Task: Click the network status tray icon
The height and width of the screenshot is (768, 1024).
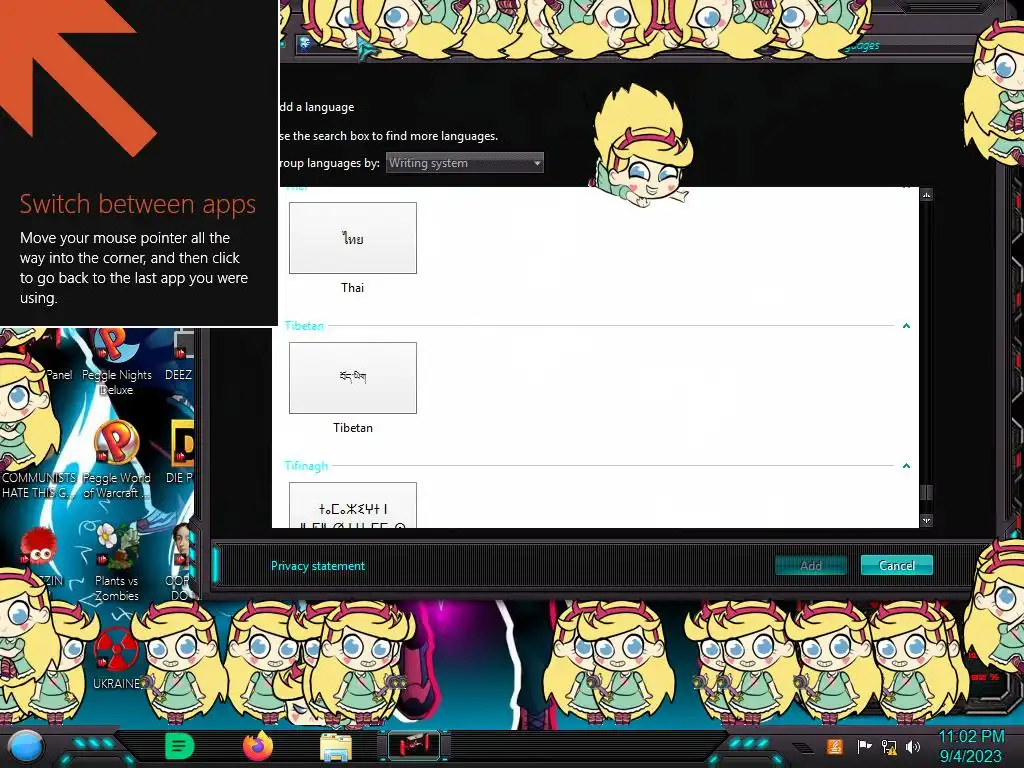Action: click(x=889, y=746)
